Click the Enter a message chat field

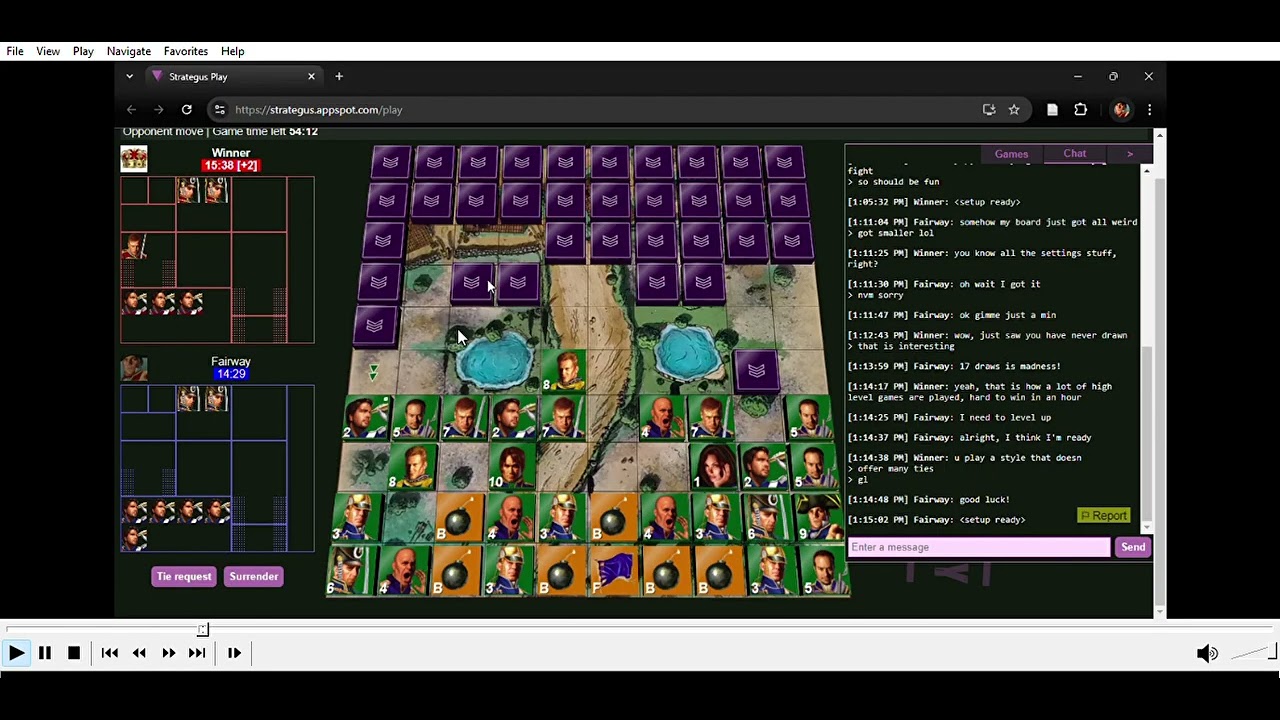point(979,547)
